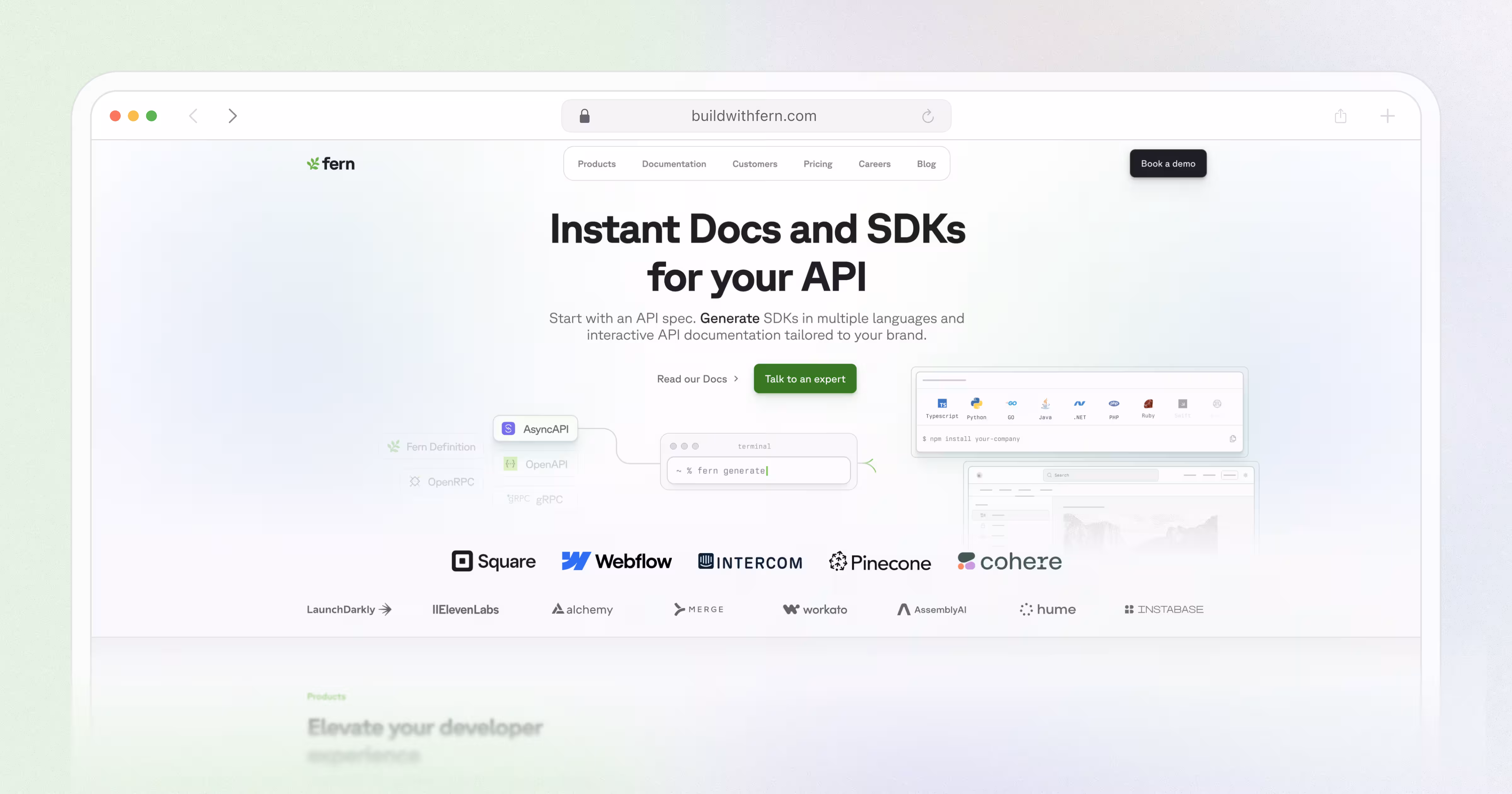The height and width of the screenshot is (794, 1512).
Task: Select the gRPC spec chip
Action: (535, 499)
